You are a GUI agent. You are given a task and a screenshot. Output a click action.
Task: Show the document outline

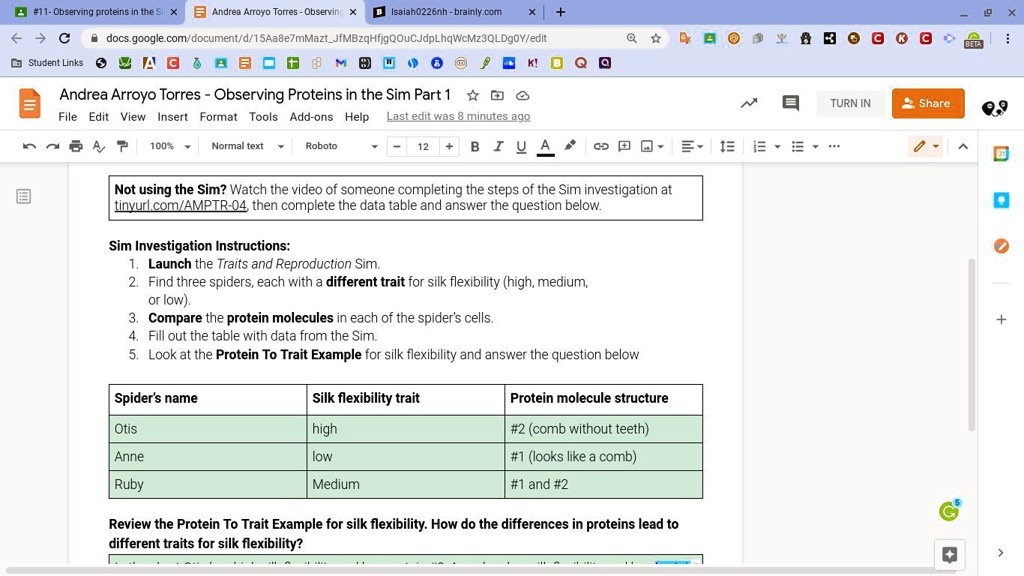[x=24, y=196]
